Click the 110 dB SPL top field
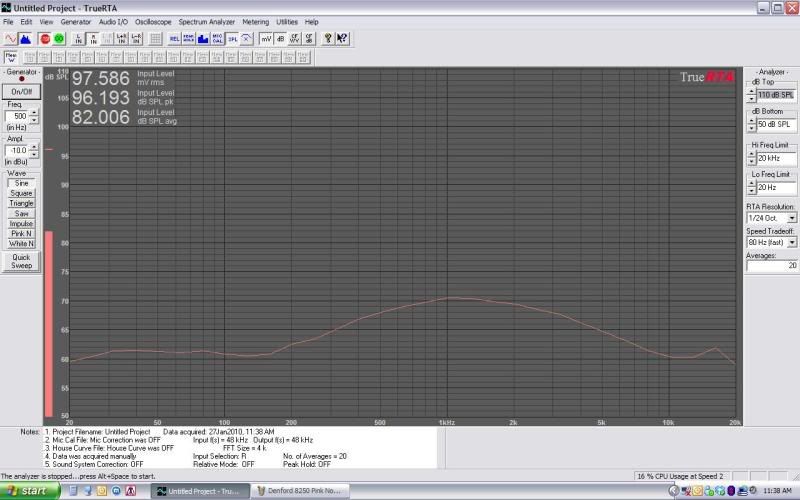 776,95
